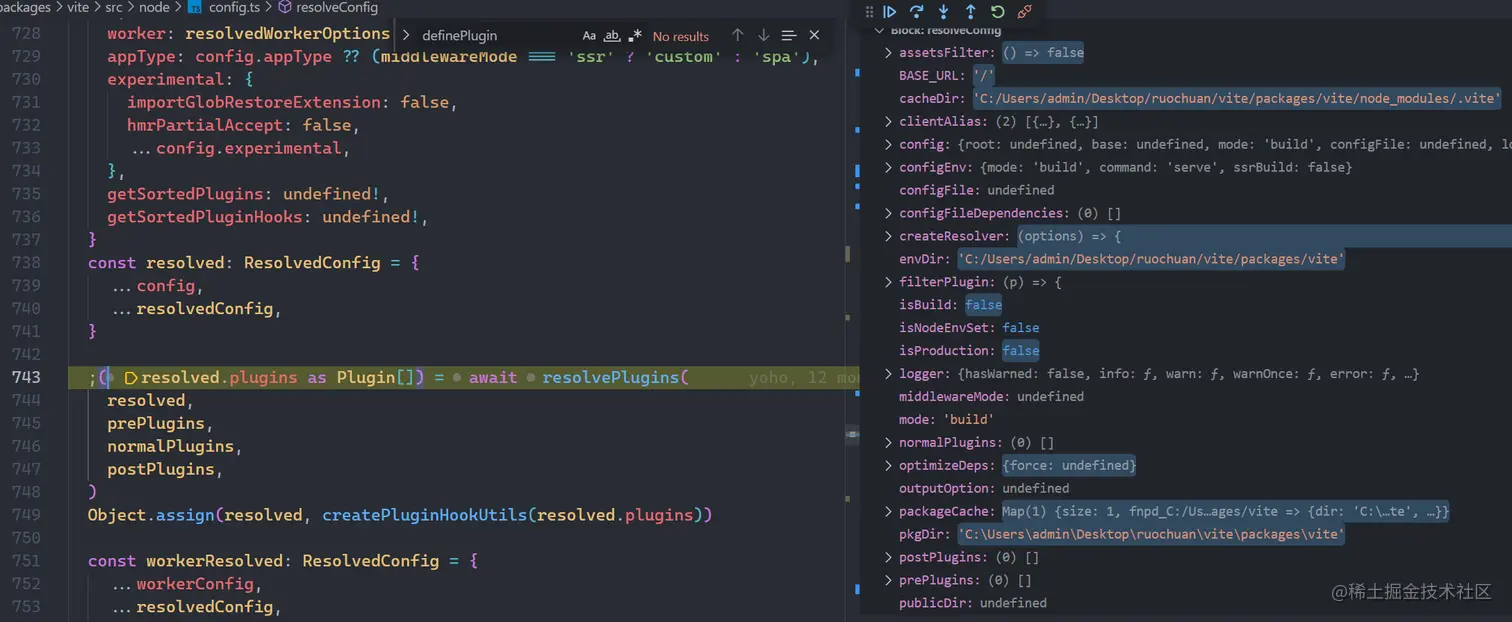
Task: Click the debug Step Into icon
Action: click(943, 12)
